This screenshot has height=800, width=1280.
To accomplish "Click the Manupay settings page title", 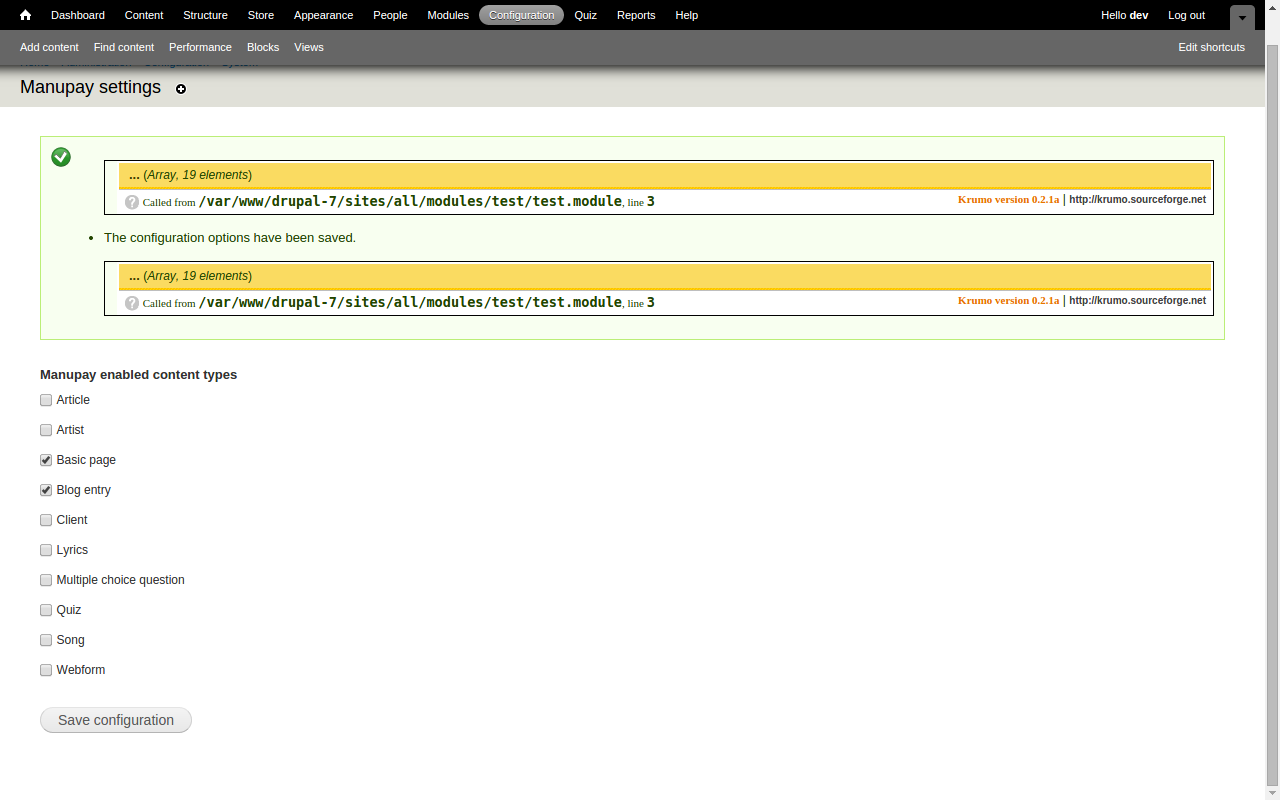I will tap(90, 87).
